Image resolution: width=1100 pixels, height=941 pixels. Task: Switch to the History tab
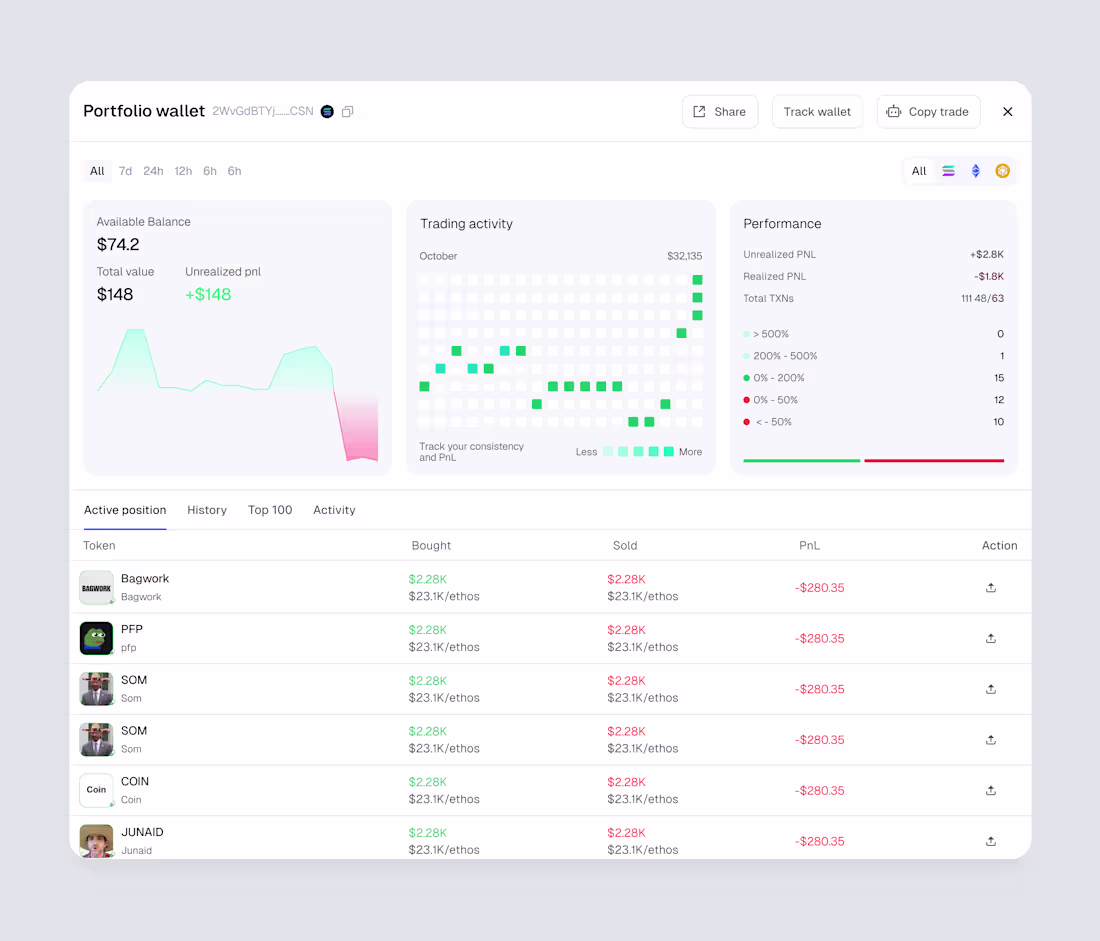pos(207,510)
